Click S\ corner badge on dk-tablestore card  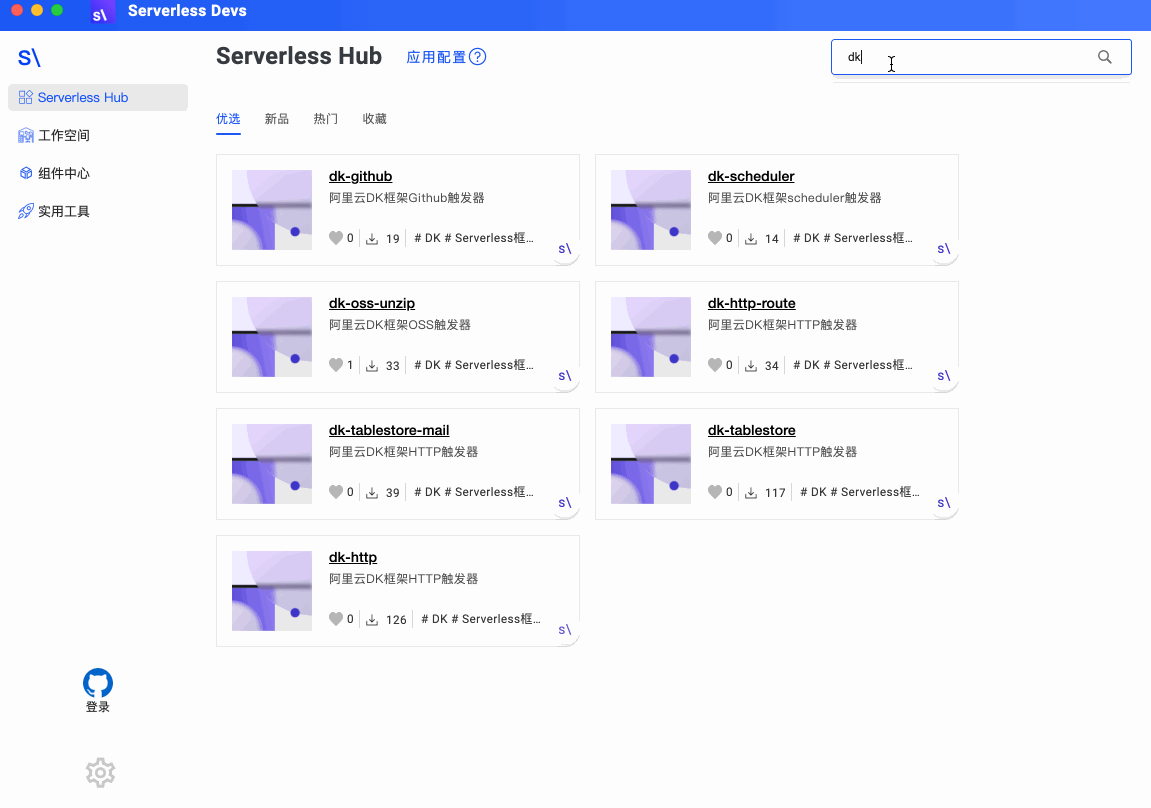coord(944,503)
